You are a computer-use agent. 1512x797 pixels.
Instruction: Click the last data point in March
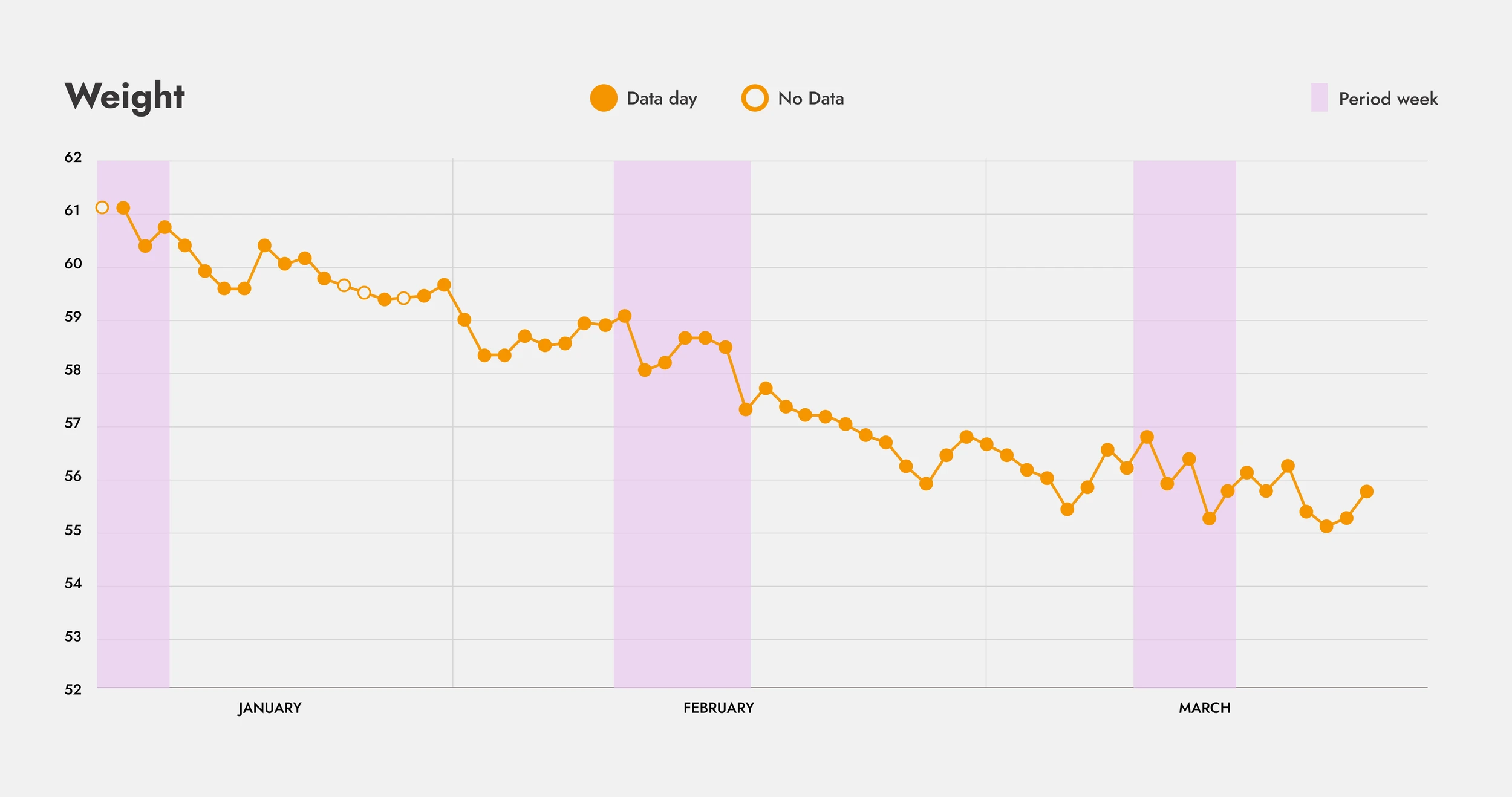(x=1366, y=492)
